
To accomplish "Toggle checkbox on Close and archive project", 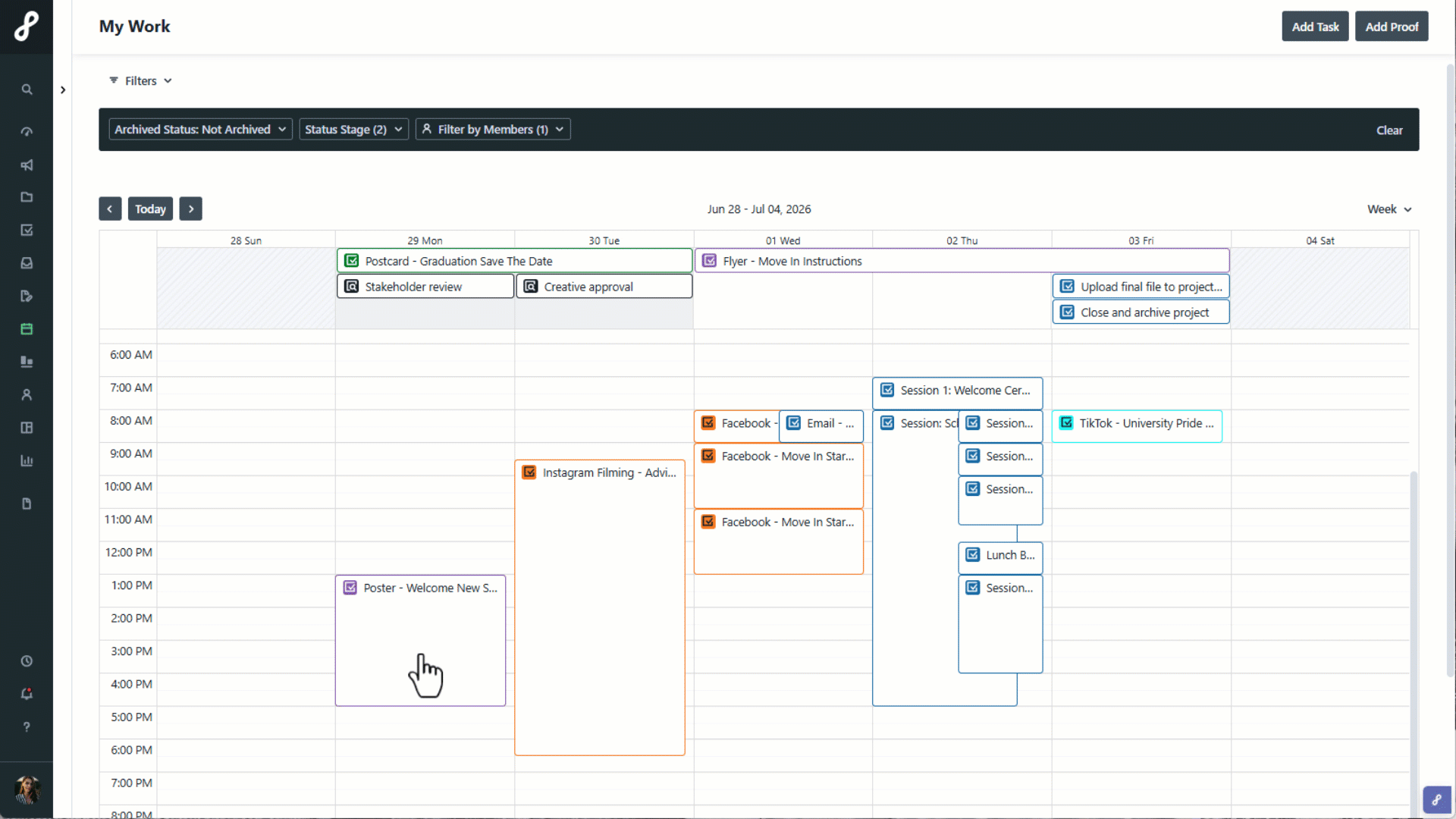I will (x=1067, y=312).
